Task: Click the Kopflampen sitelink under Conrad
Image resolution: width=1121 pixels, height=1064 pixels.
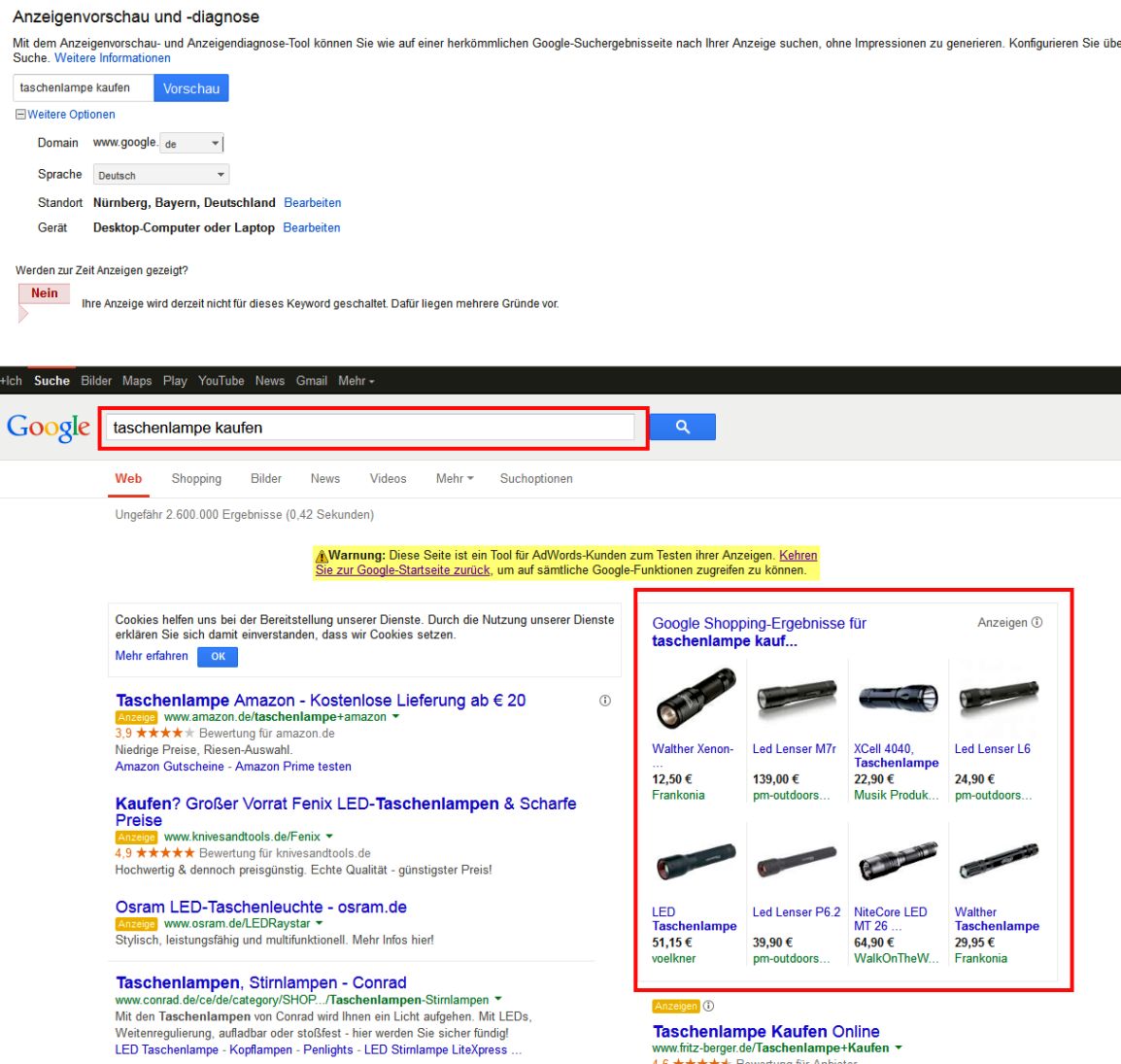Action: (261, 1049)
